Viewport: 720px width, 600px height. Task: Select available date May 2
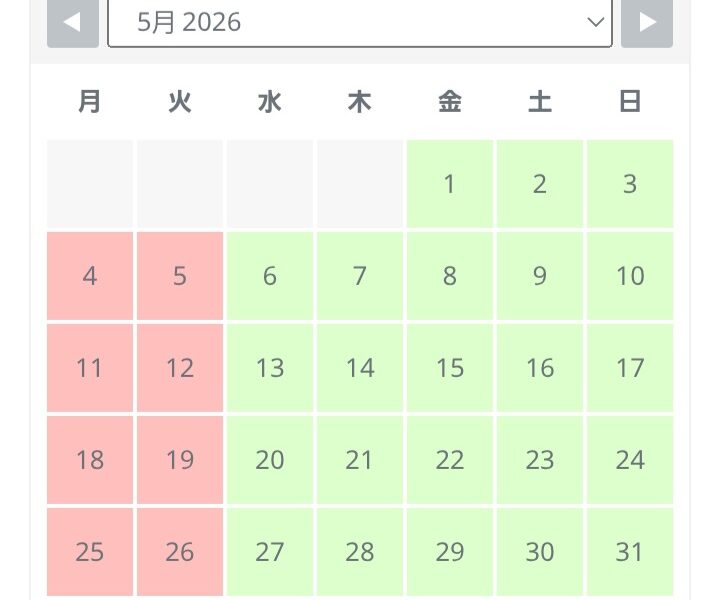pos(540,184)
